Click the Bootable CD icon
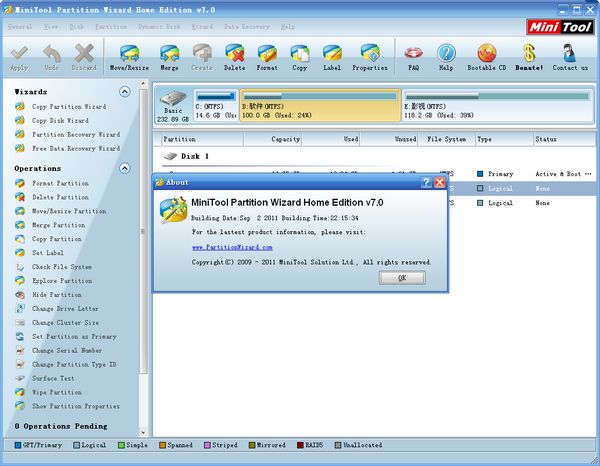 click(x=487, y=56)
